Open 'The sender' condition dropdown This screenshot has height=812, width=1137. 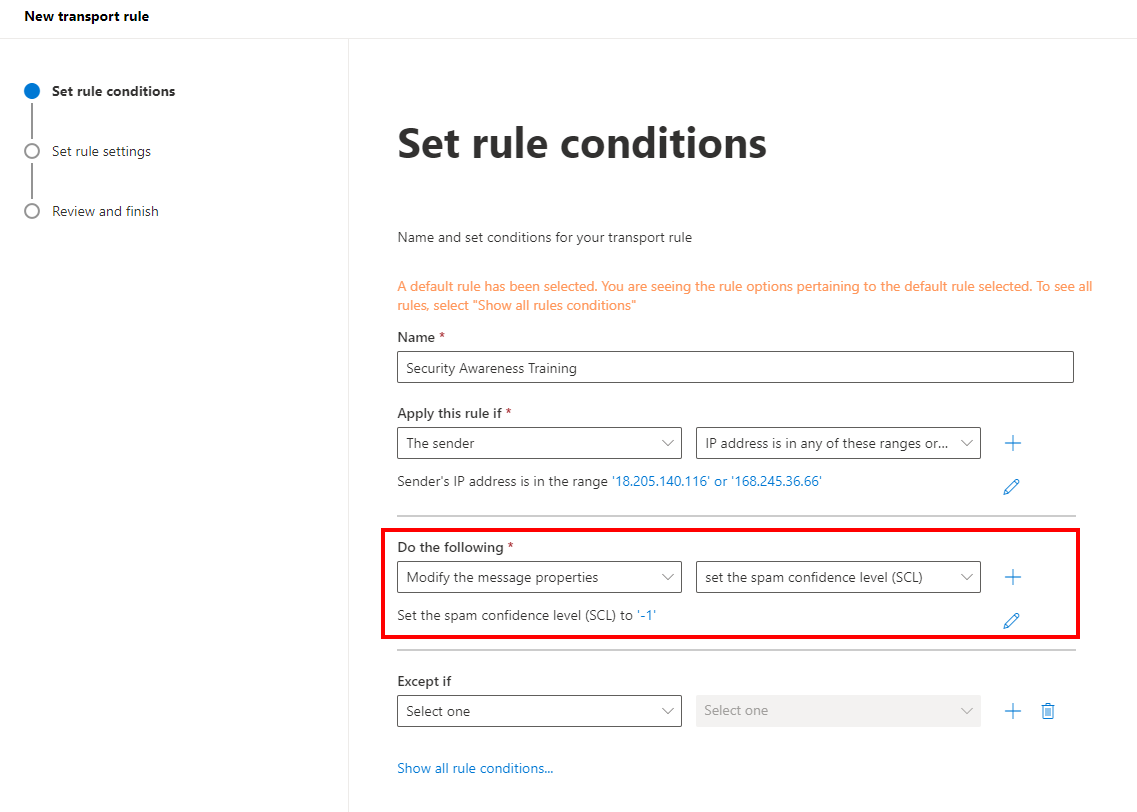pos(539,442)
